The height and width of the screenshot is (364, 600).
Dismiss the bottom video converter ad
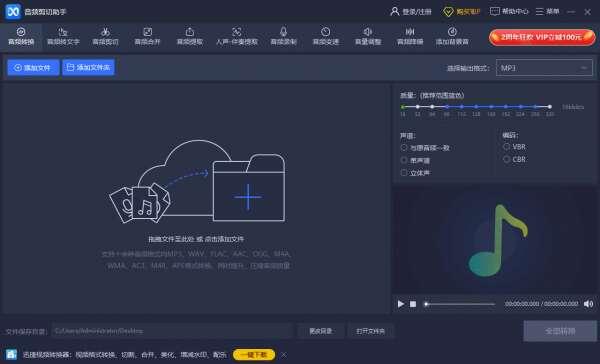click(284, 355)
